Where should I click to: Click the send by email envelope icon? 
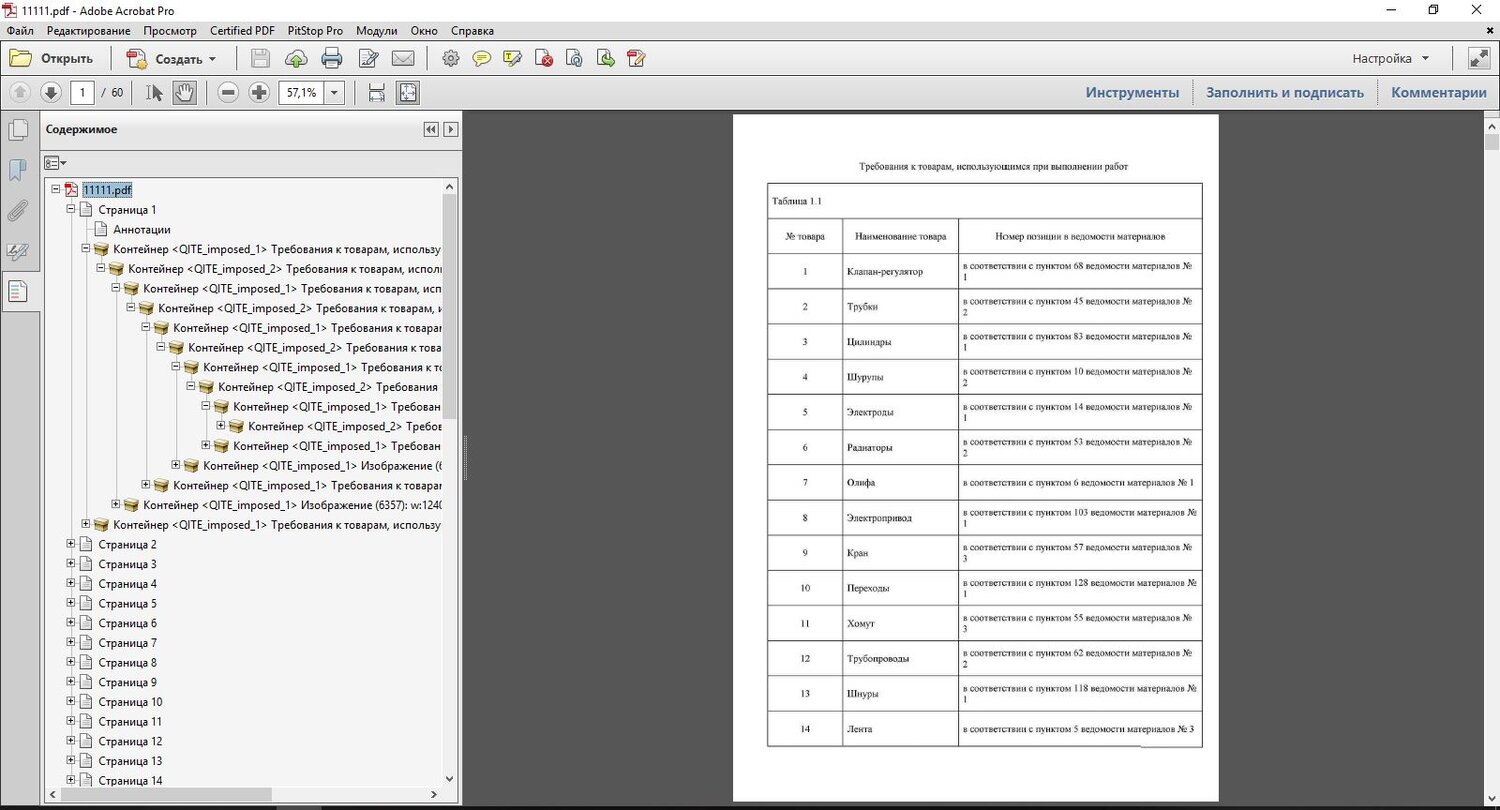(x=403, y=58)
